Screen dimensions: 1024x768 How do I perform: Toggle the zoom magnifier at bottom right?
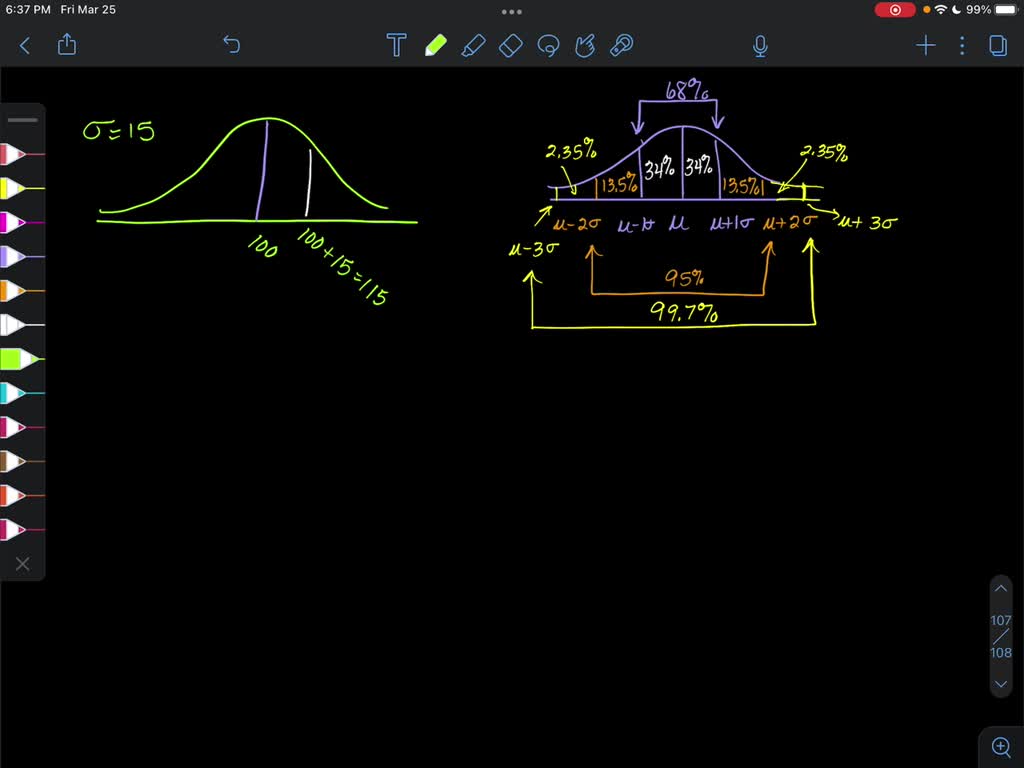[1001, 746]
